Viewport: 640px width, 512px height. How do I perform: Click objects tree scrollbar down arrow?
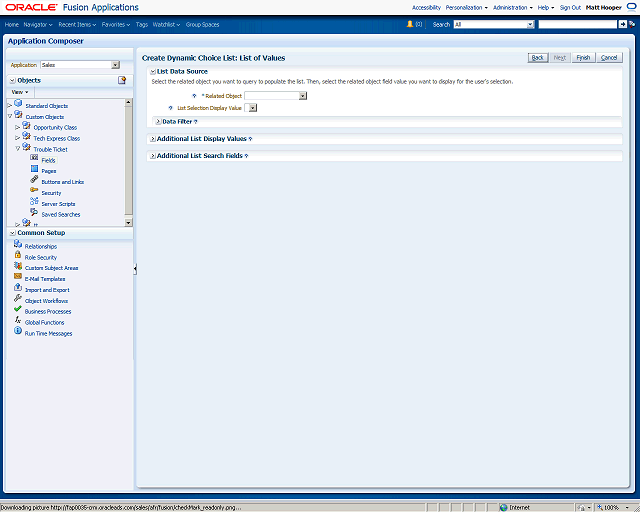click(129, 223)
